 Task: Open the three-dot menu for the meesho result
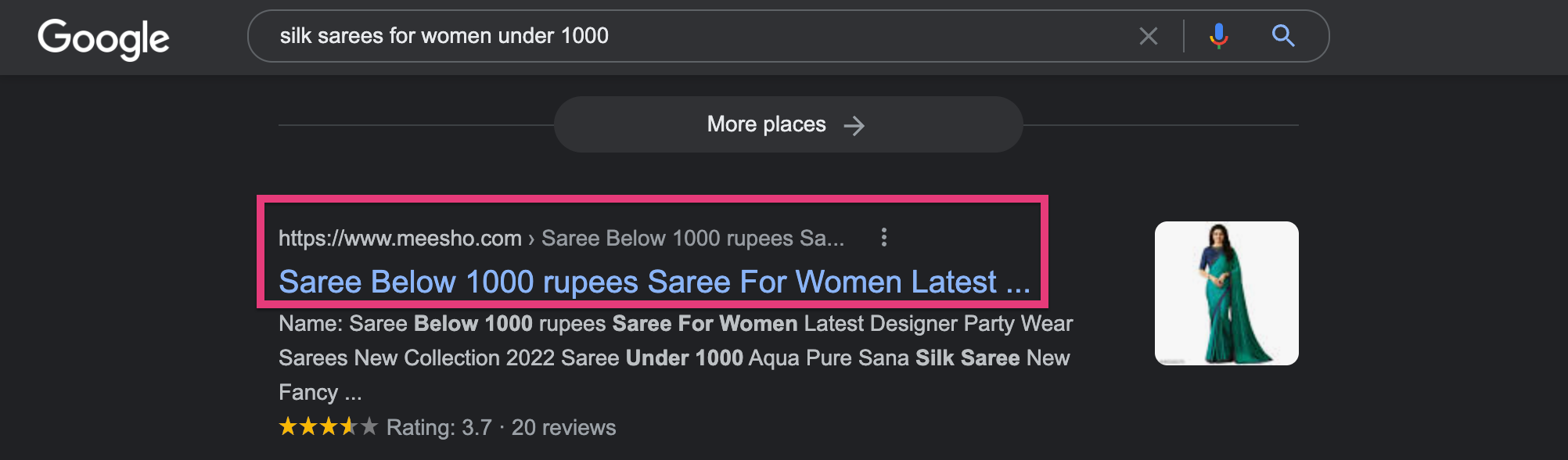coord(884,237)
